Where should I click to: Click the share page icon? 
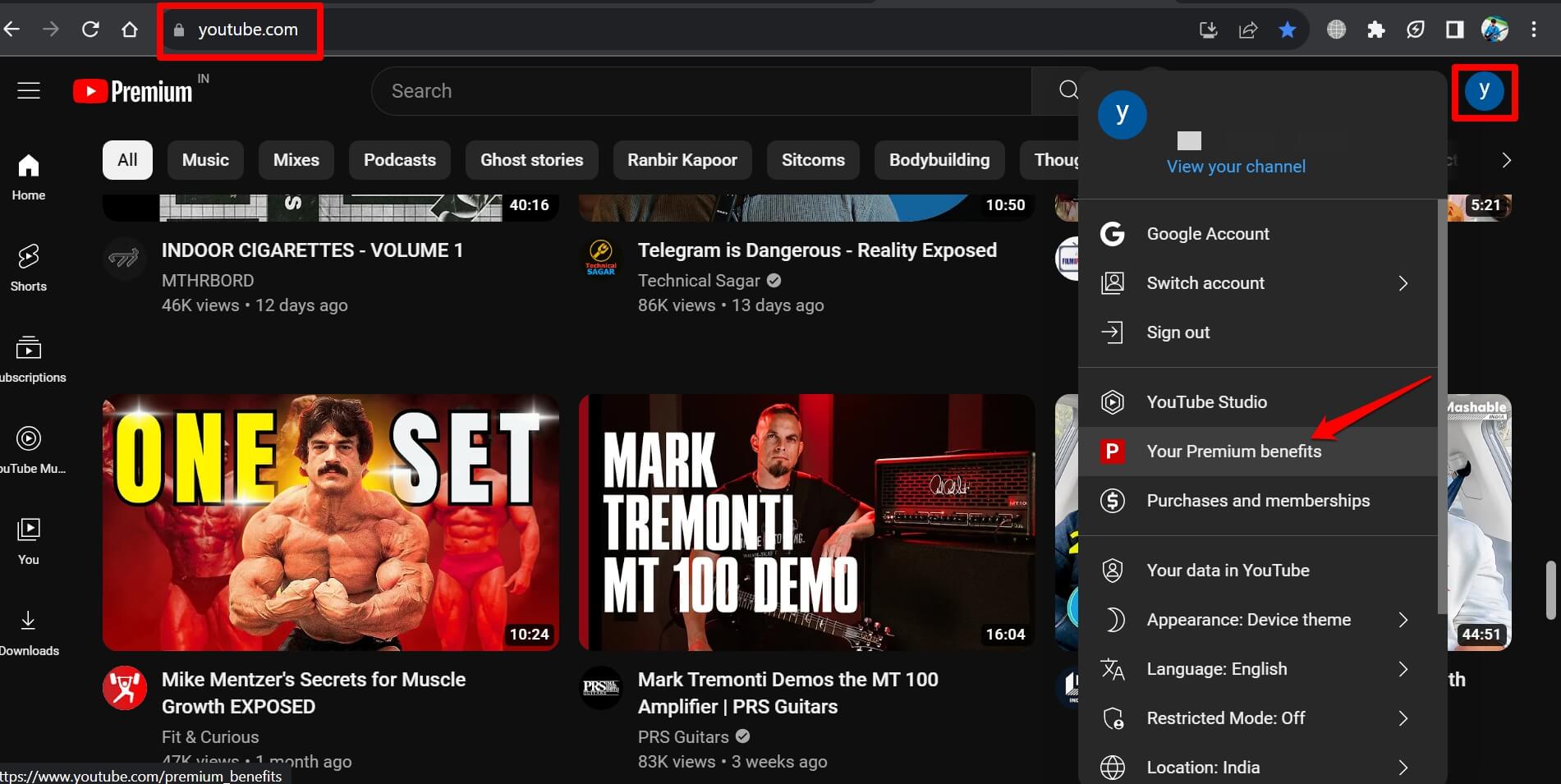(x=1248, y=30)
